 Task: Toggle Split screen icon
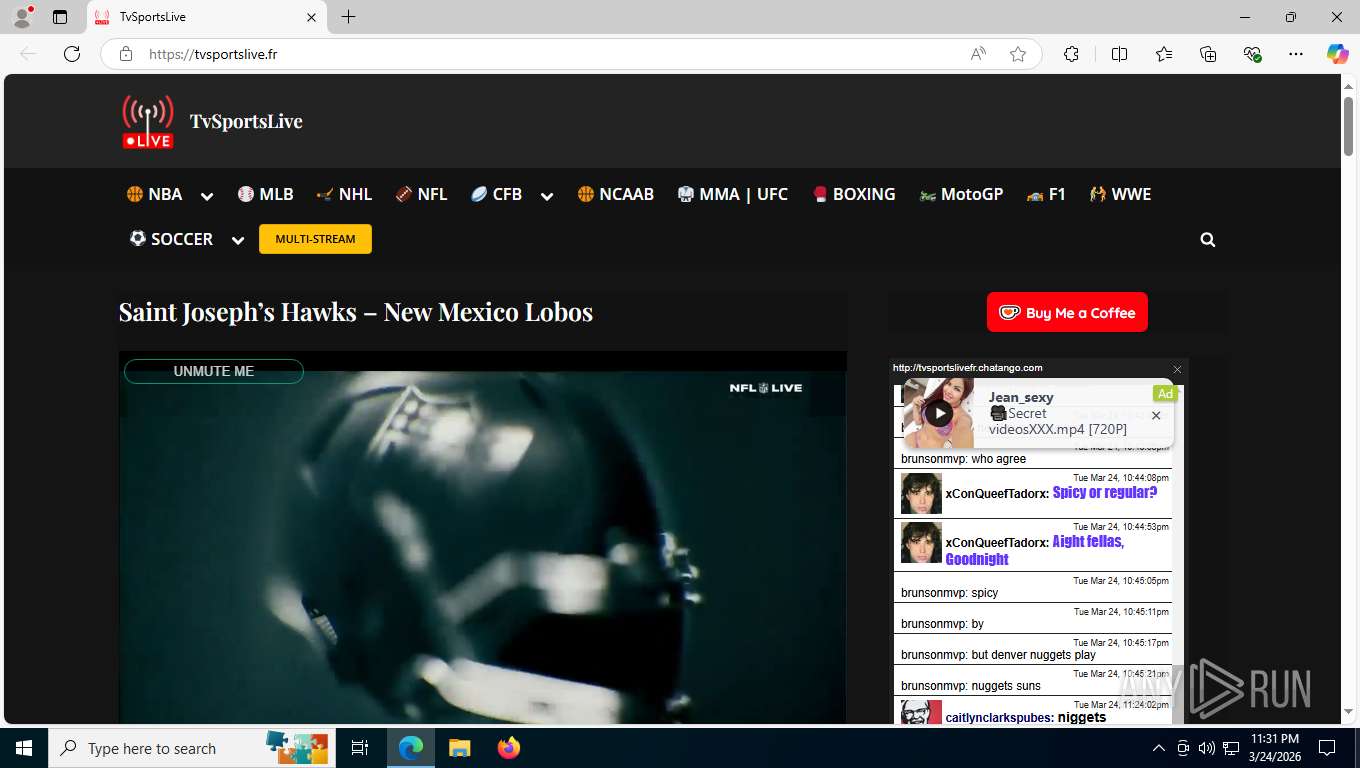point(1119,54)
